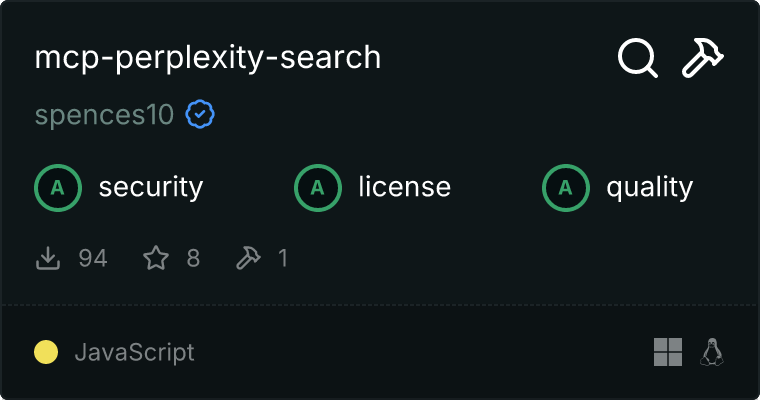This screenshot has height=400, width=760.
Task: Click the small hammer tool-count icon
Action: [247, 259]
